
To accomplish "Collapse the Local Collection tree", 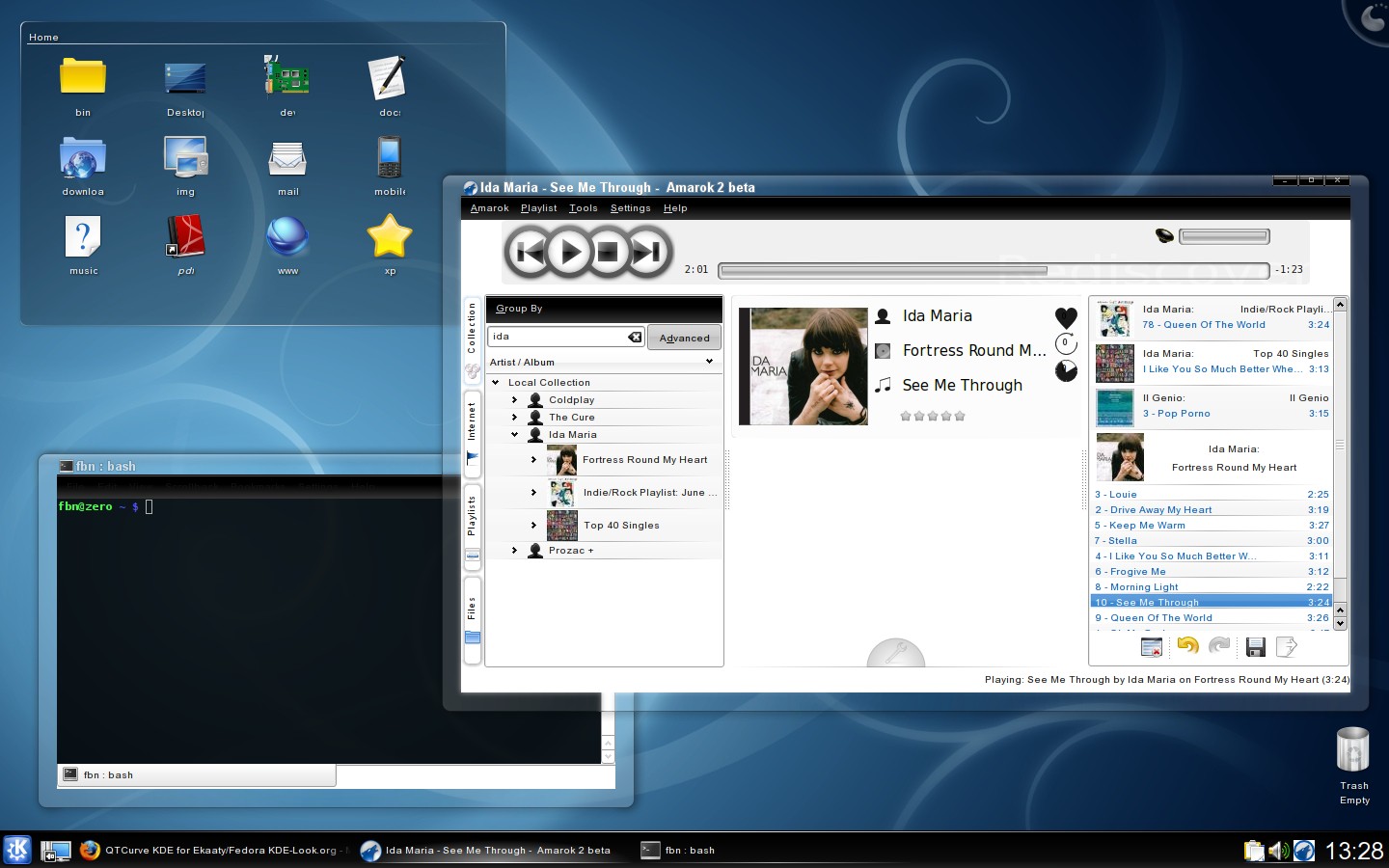I will coord(496,383).
